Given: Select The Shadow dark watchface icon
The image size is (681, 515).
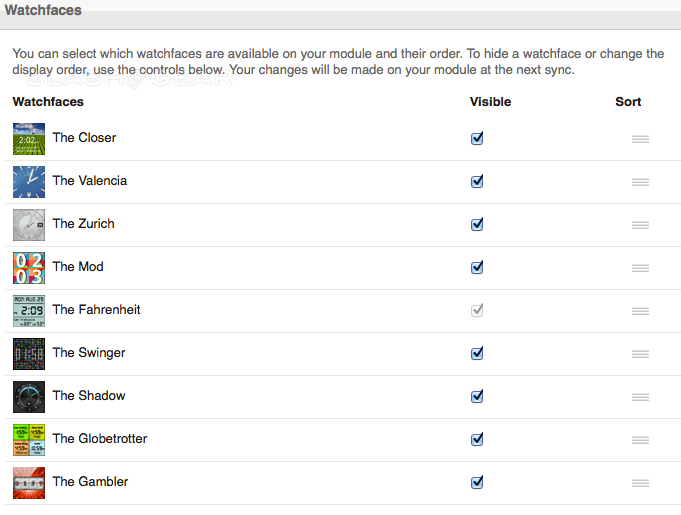Looking at the screenshot, I should (29, 396).
